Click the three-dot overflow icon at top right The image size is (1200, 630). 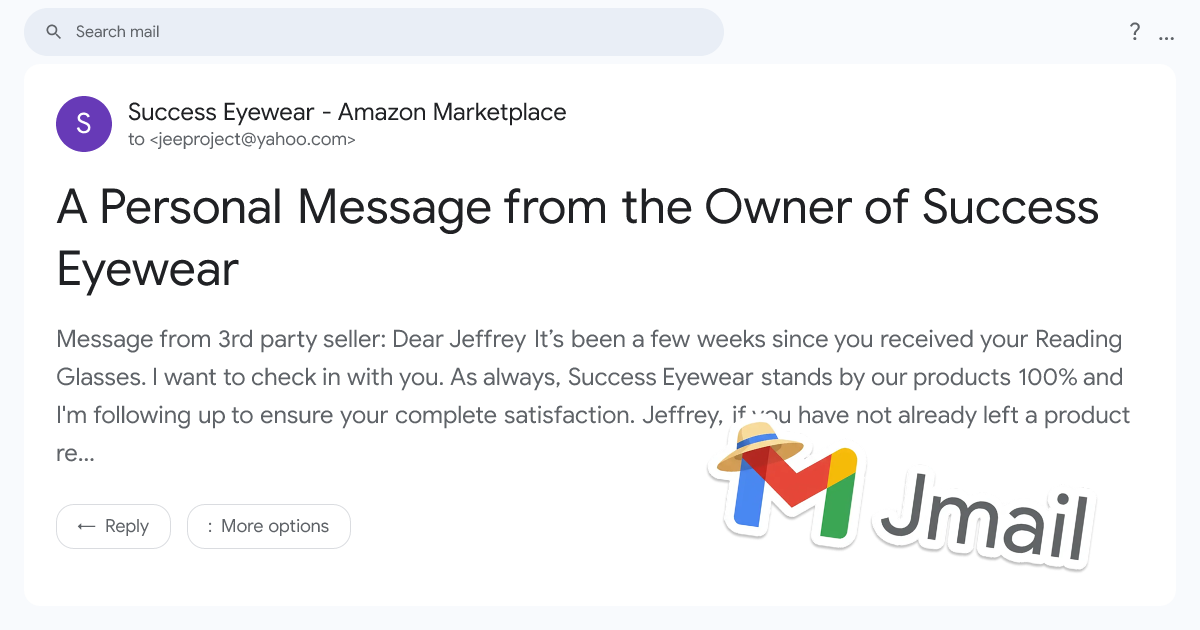[x=1166, y=33]
